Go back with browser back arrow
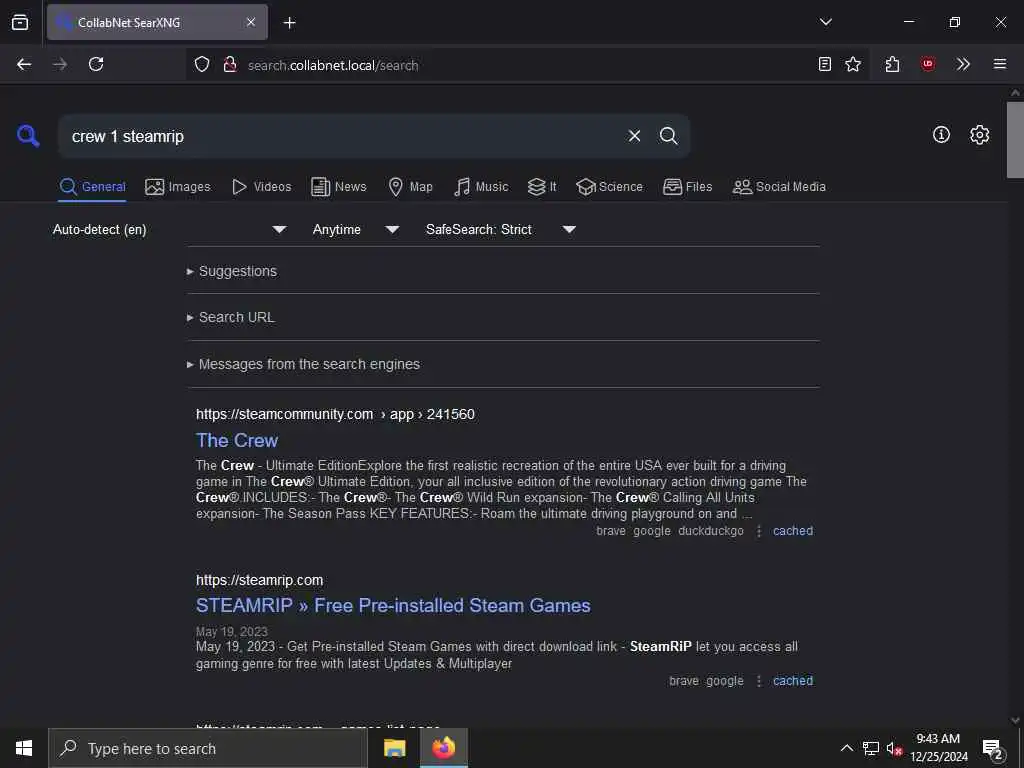This screenshot has width=1024, height=768. (24, 64)
